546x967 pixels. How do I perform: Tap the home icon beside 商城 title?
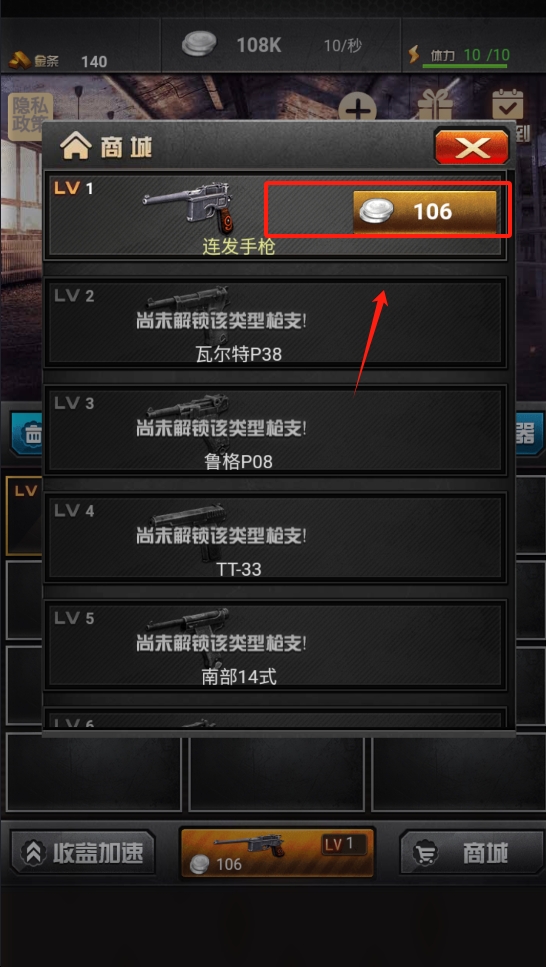click(75, 147)
